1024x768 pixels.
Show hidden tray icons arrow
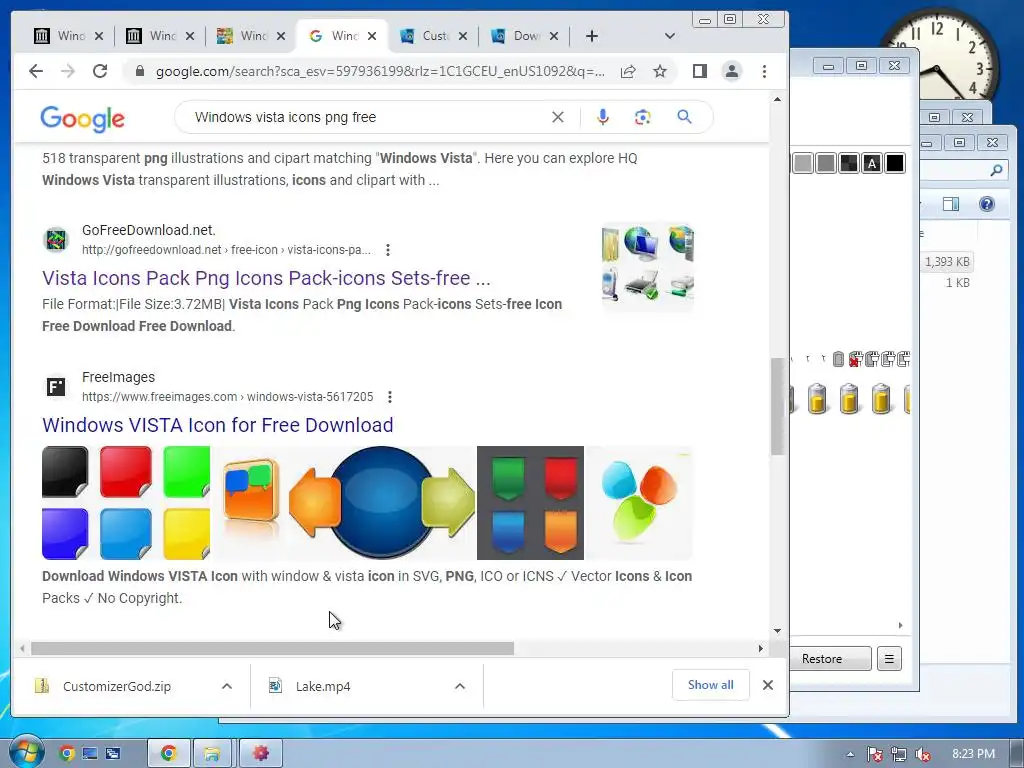(850, 754)
